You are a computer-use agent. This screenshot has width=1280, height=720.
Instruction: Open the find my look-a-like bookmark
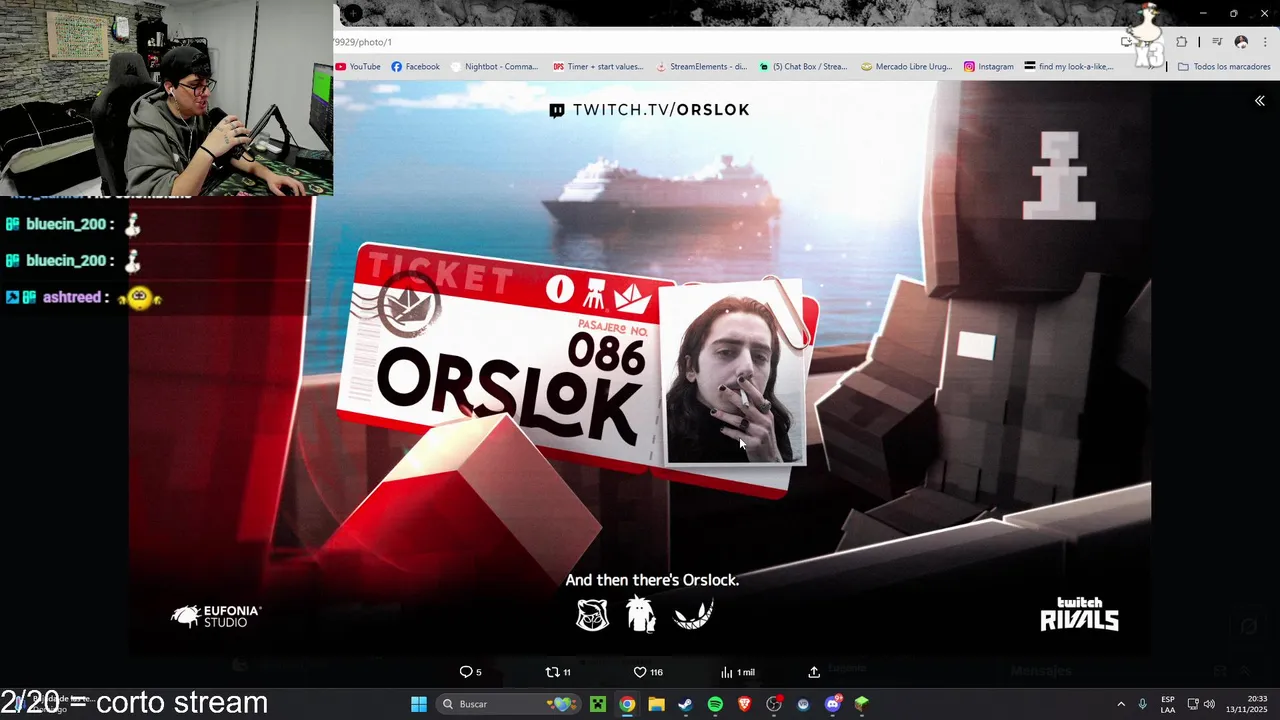tap(1069, 67)
